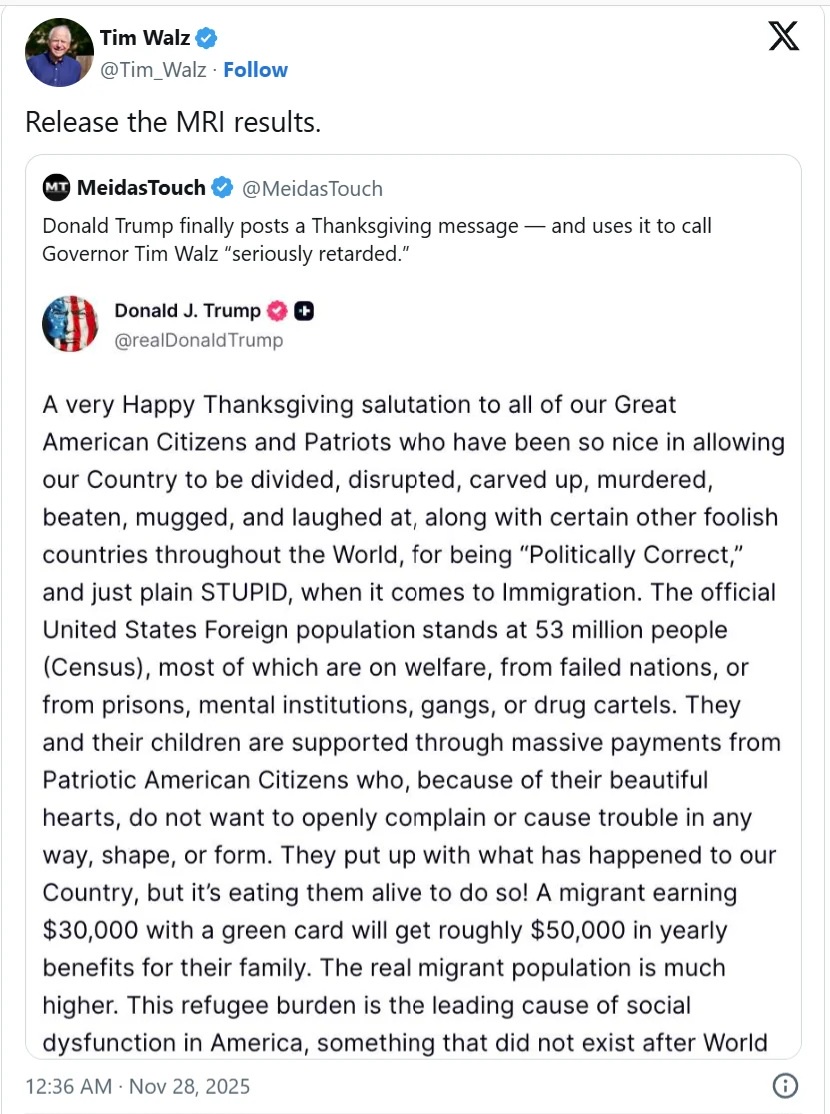Click the X logo icon
The image size is (830, 1114).
tap(783, 37)
